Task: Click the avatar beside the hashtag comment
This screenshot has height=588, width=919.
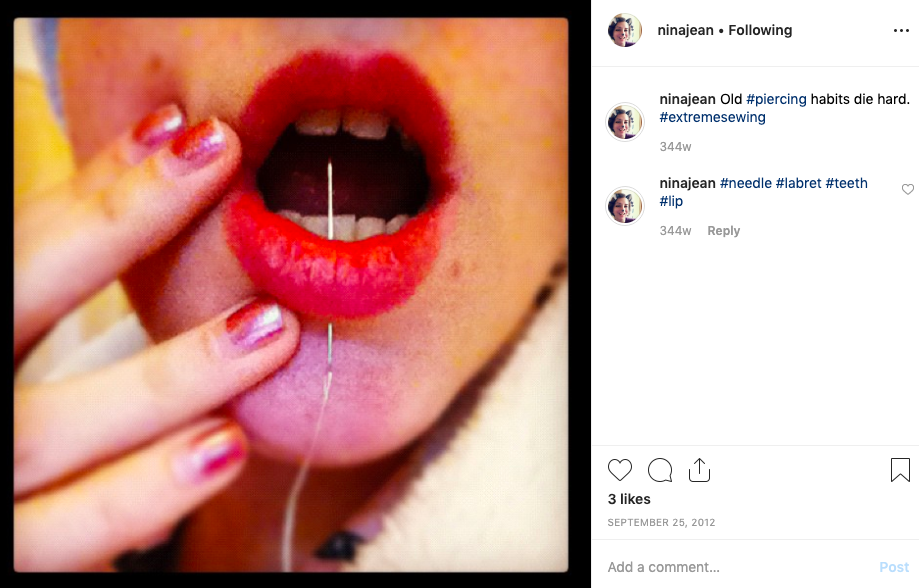Action: (625, 206)
